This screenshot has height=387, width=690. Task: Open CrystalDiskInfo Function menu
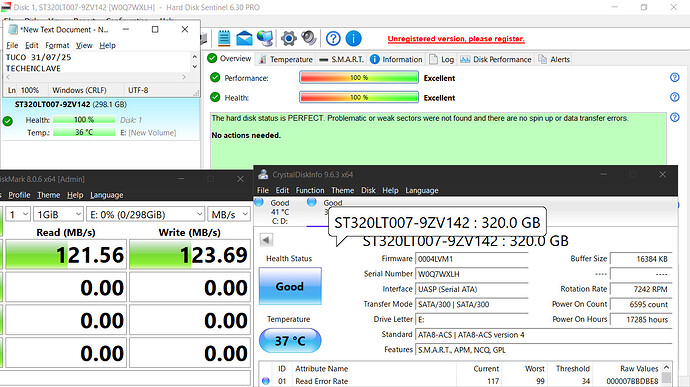point(310,190)
